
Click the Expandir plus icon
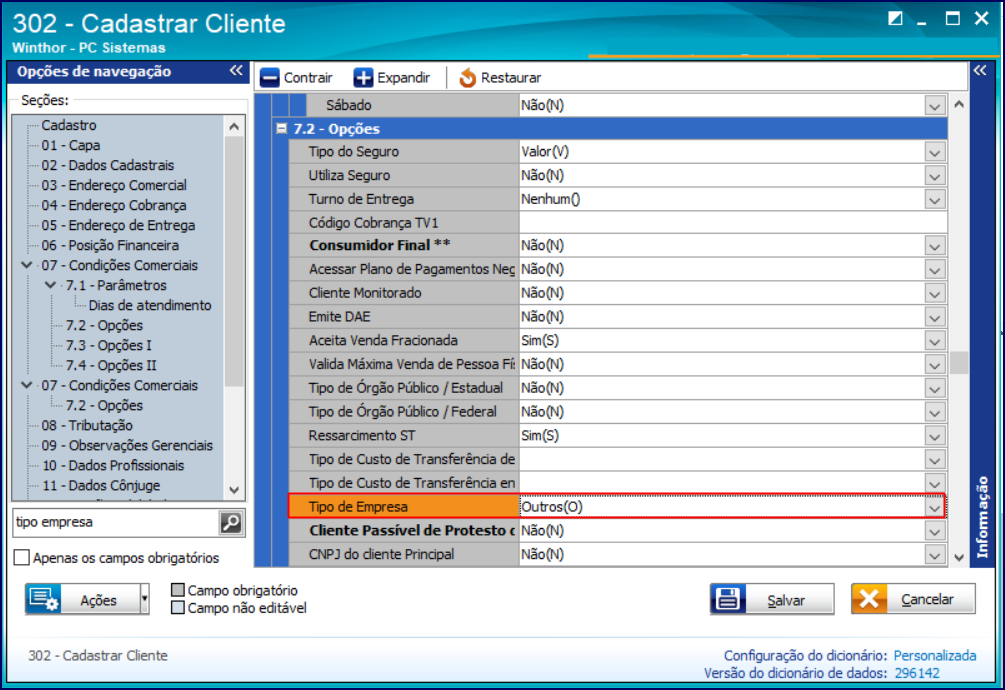pos(363,78)
